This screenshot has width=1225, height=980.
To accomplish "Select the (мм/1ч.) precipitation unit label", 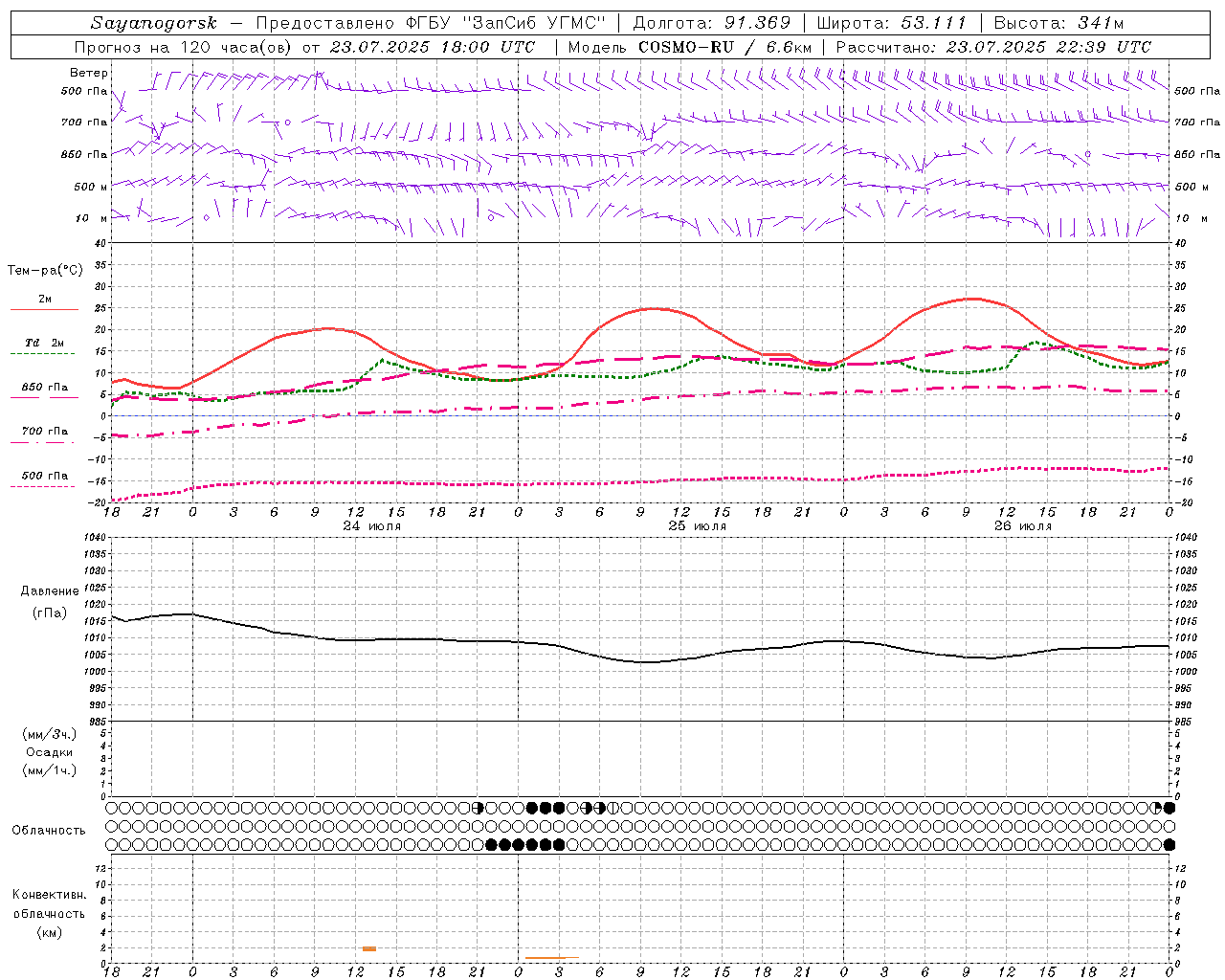I will 49,770.
